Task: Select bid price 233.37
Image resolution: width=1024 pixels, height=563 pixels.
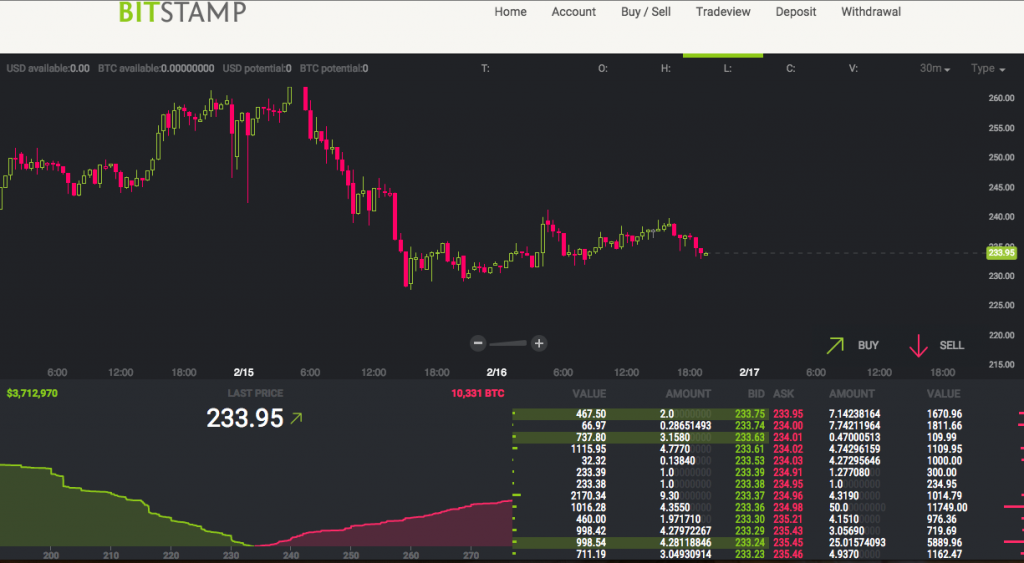Action: pyautogui.click(x=750, y=496)
